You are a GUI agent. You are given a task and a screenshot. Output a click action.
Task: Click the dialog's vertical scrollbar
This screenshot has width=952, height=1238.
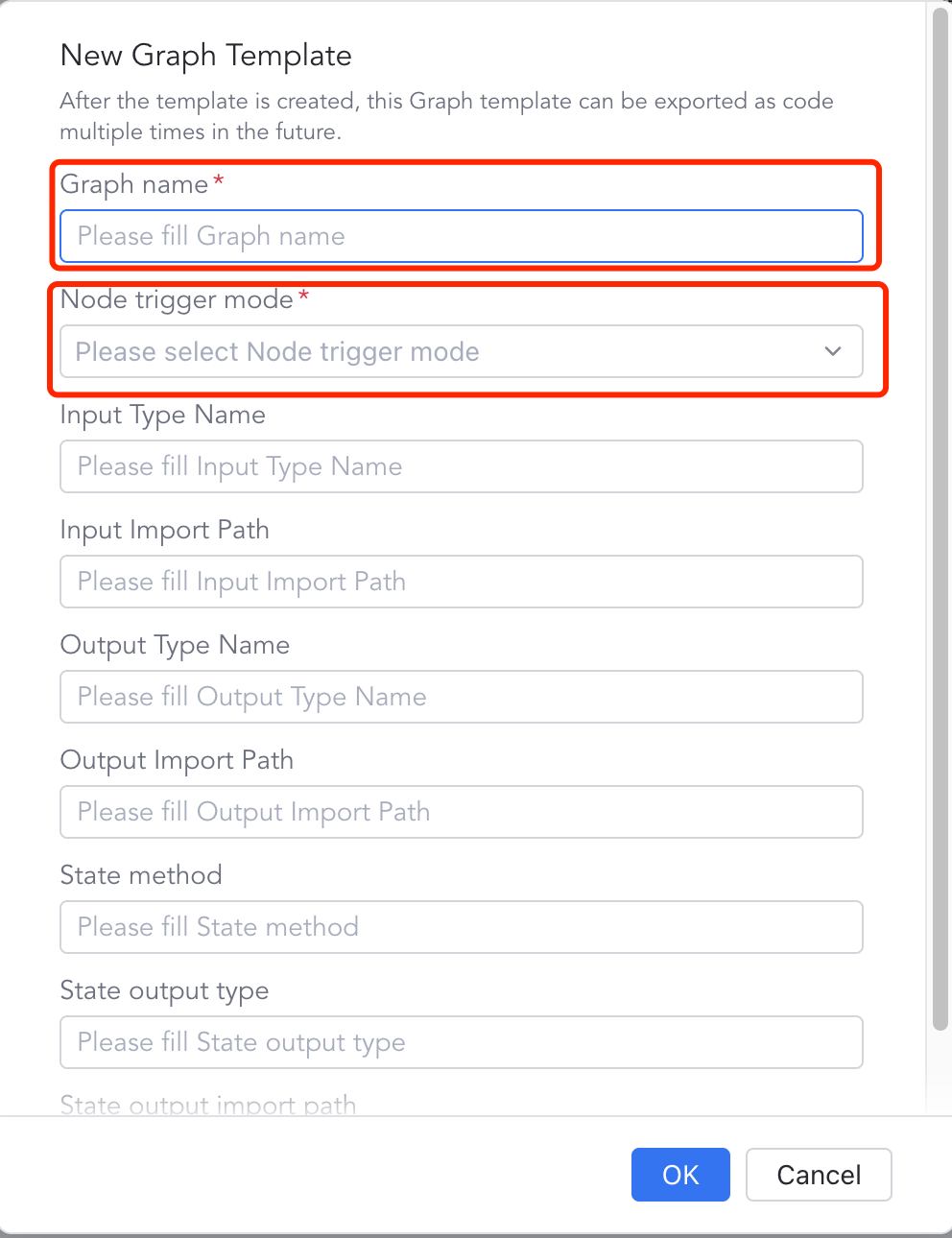tap(940, 518)
